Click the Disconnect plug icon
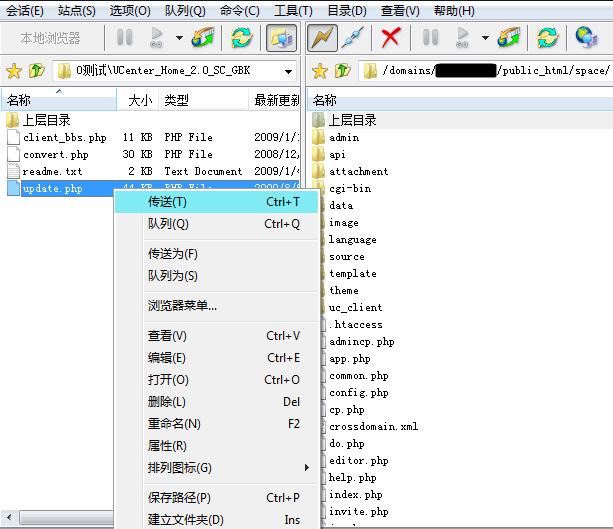This screenshot has height=529, width=613. pos(350,39)
